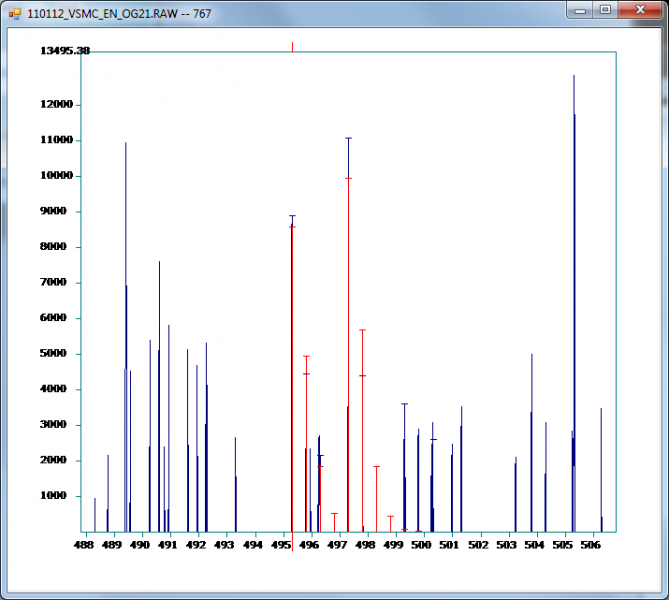The image size is (669, 600).
Task: Maximize the spectrum viewer window
Action: pos(606,9)
